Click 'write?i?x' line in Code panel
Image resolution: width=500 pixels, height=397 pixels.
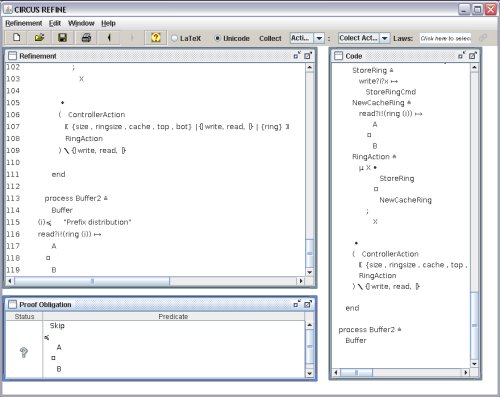(378, 81)
